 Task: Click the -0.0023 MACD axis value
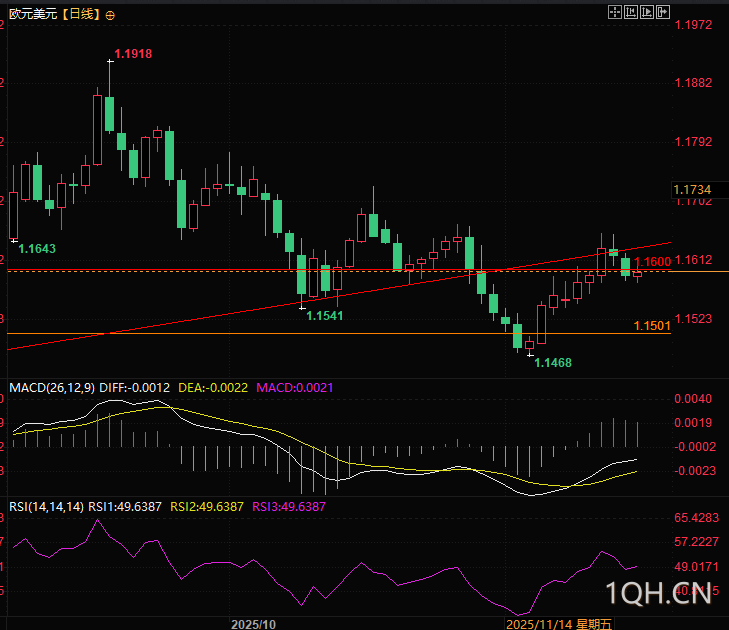point(693,471)
